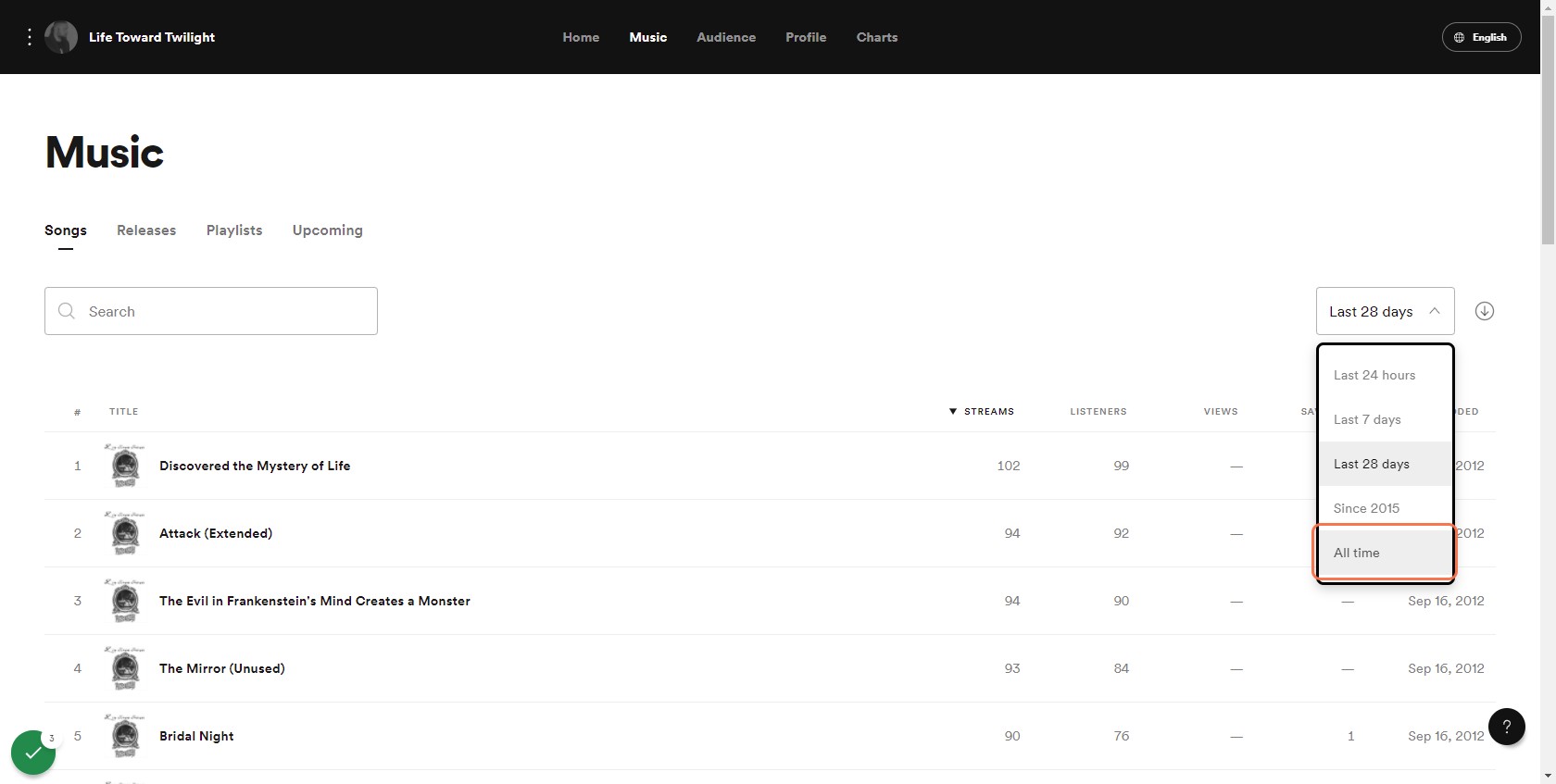The width and height of the screenshot is (1556, 784).
Task: Click the green checkmark badge
Action: tap(33, 753)
